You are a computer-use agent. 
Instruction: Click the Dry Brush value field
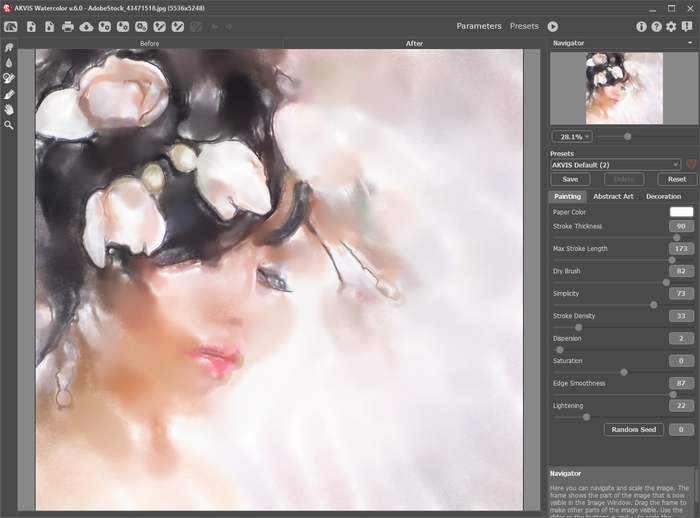[681, 271]
